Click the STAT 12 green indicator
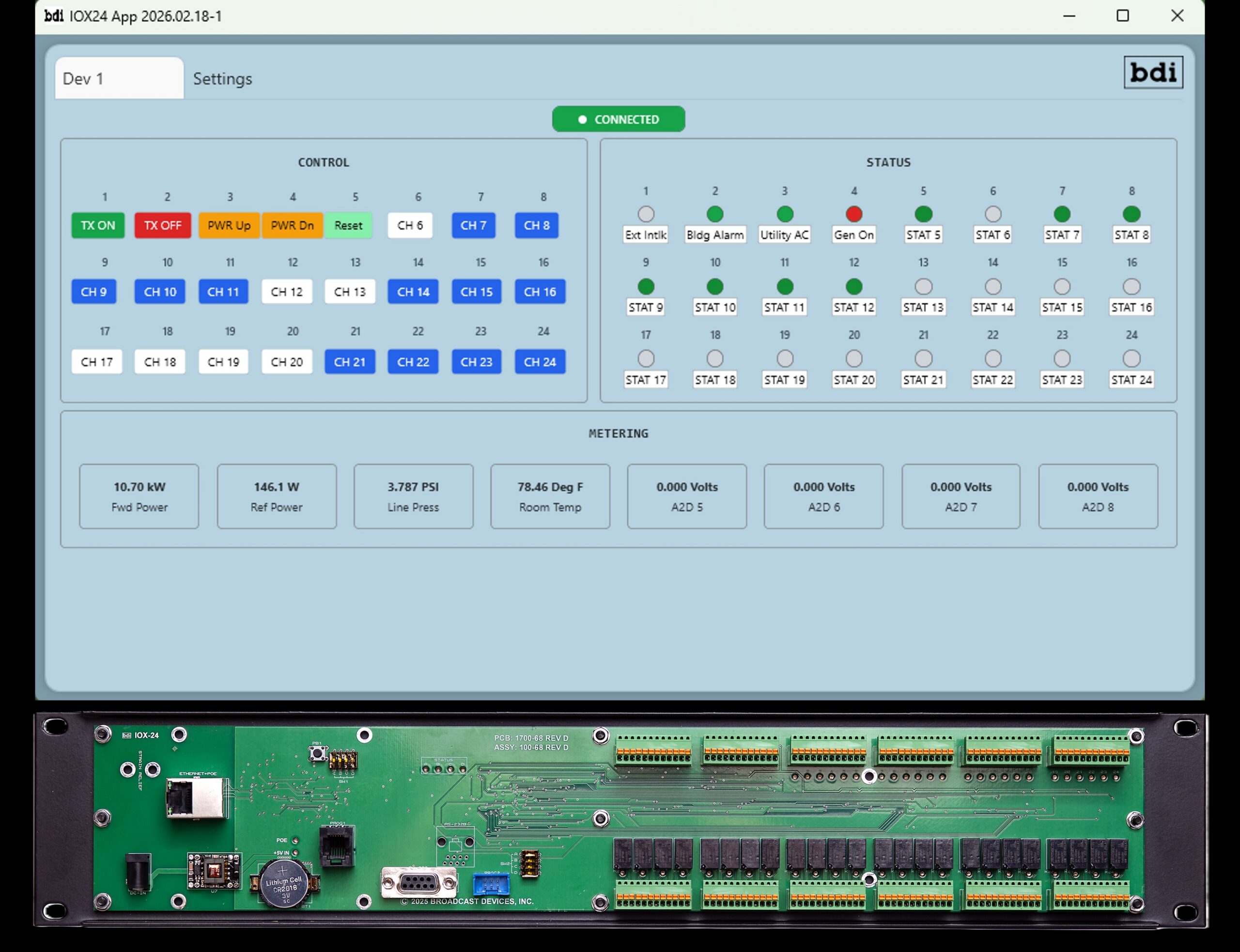The image size is (1240, 952). pyautogui.click(x=853, y=287)
